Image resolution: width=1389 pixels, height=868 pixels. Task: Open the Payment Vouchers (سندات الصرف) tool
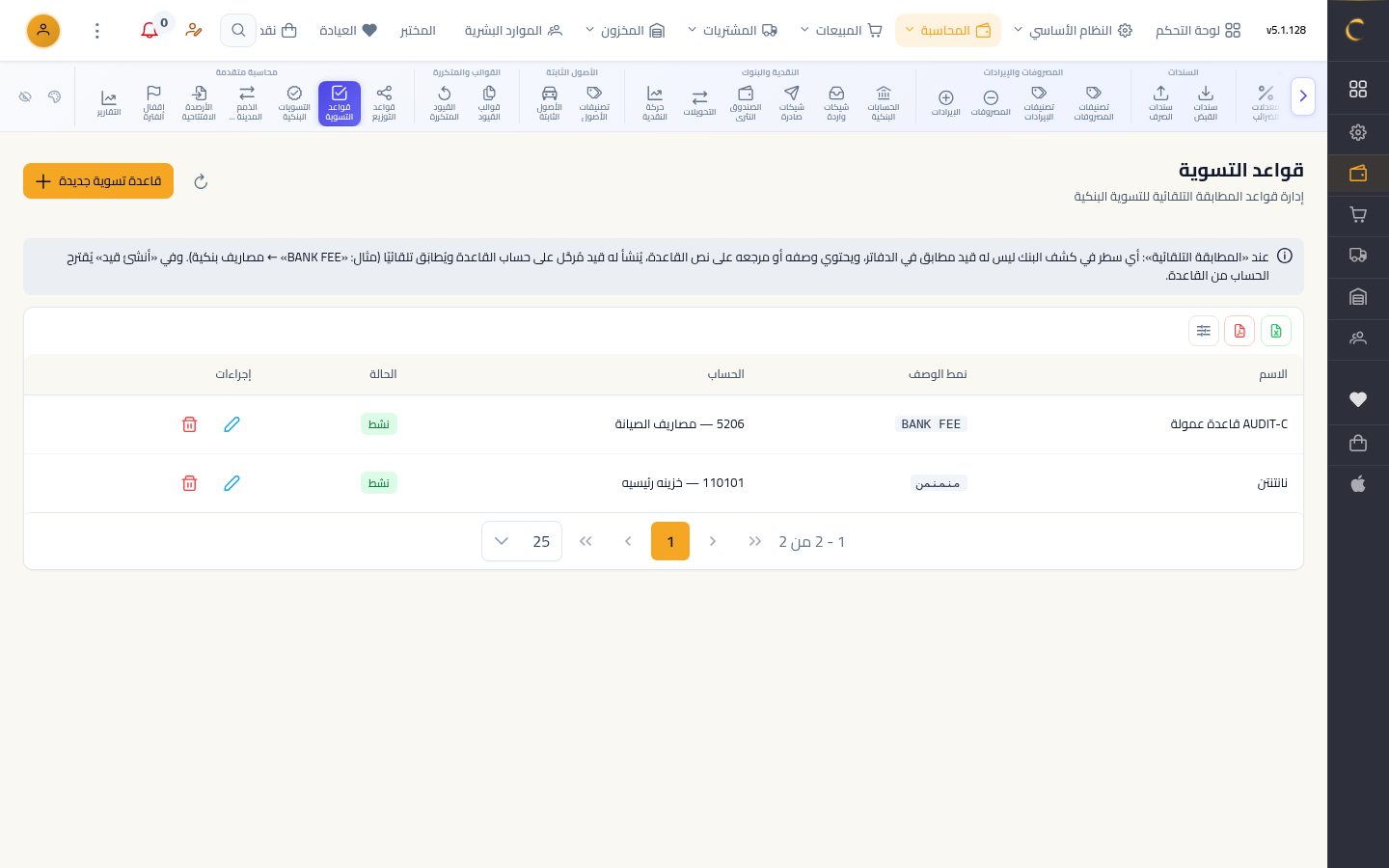[1160, 103]
